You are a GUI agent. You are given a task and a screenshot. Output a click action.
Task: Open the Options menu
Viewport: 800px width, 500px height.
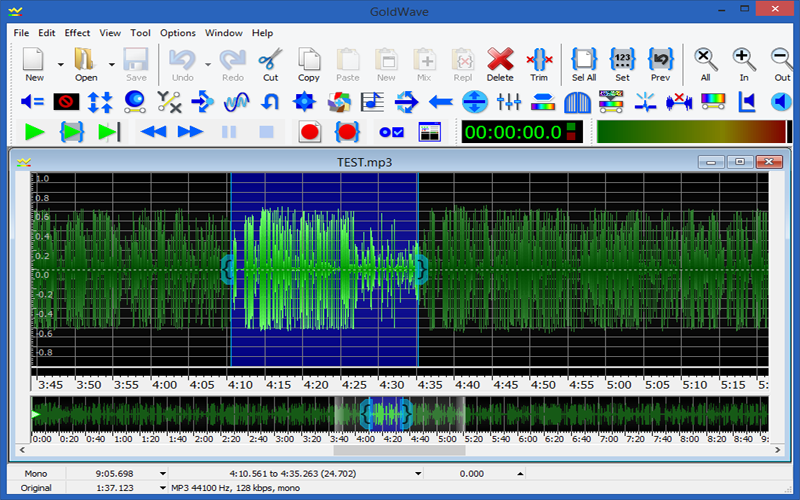(x=178, y=33)
